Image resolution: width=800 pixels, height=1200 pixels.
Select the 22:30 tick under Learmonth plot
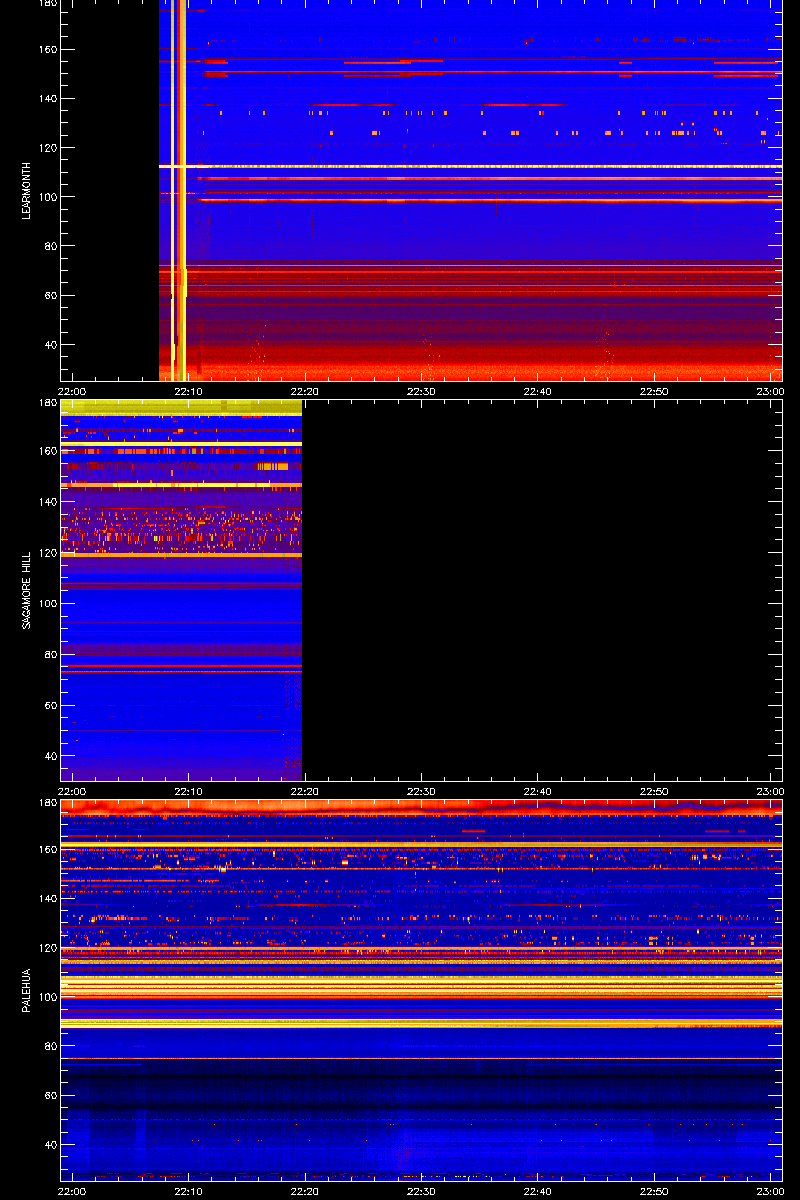(421, 391)
